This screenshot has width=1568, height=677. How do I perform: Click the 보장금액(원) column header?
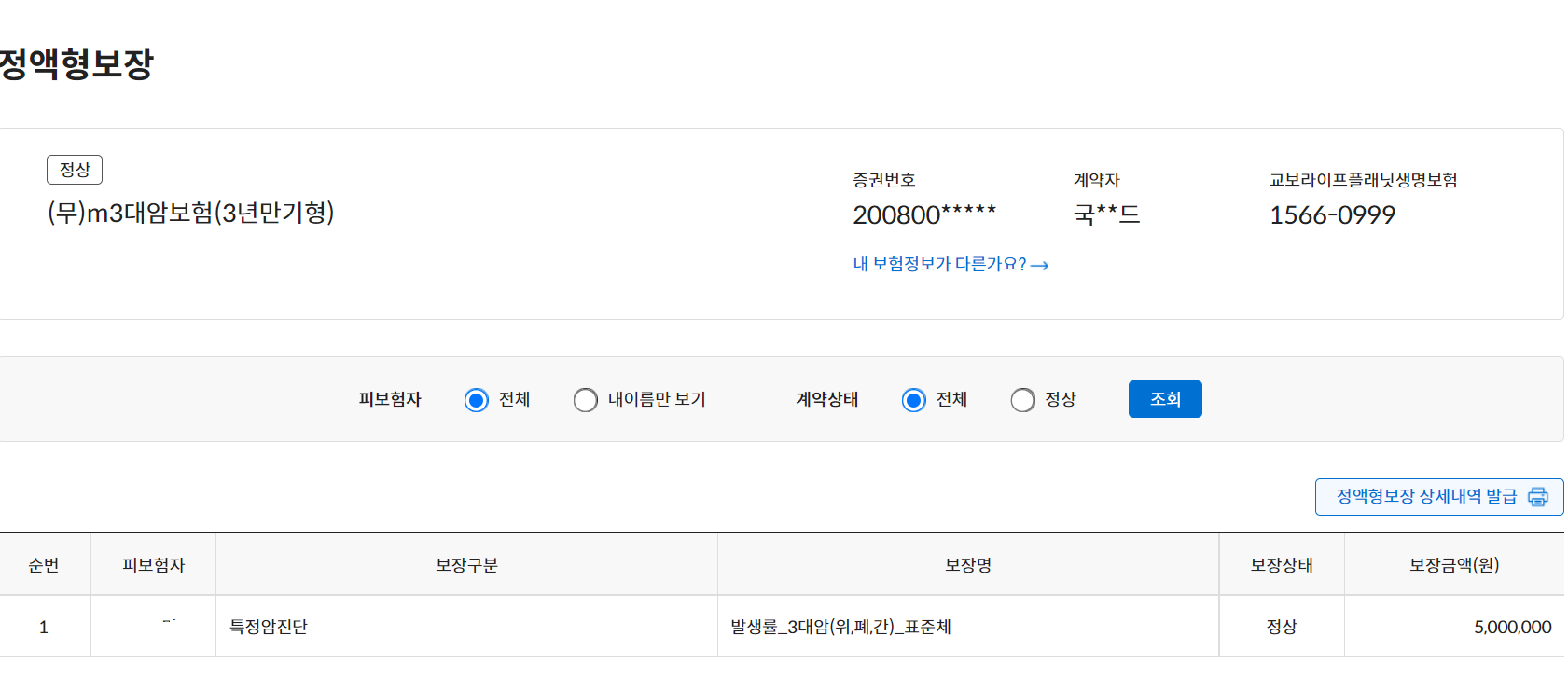pyautogui.click(x=1454, y=565)
